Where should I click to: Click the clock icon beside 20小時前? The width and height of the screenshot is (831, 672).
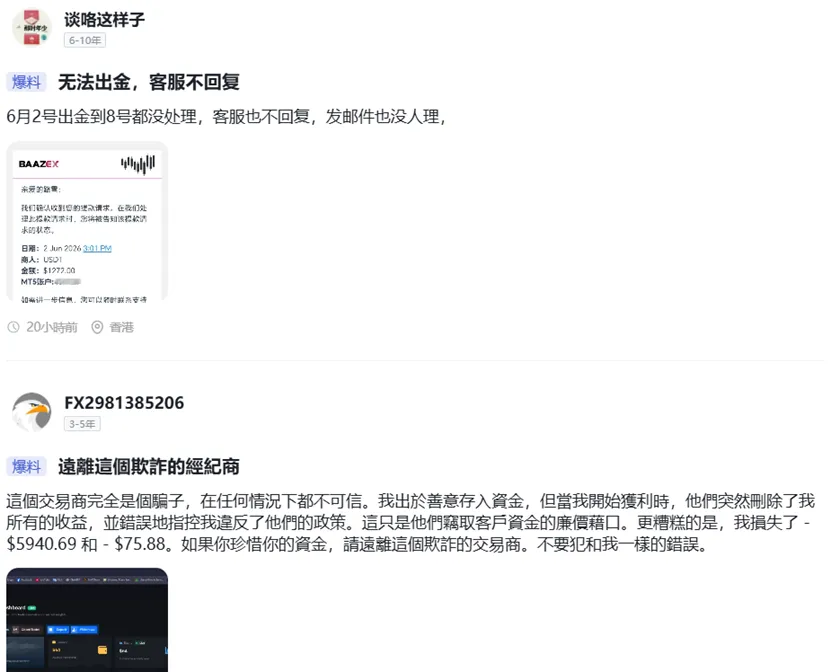13,328
